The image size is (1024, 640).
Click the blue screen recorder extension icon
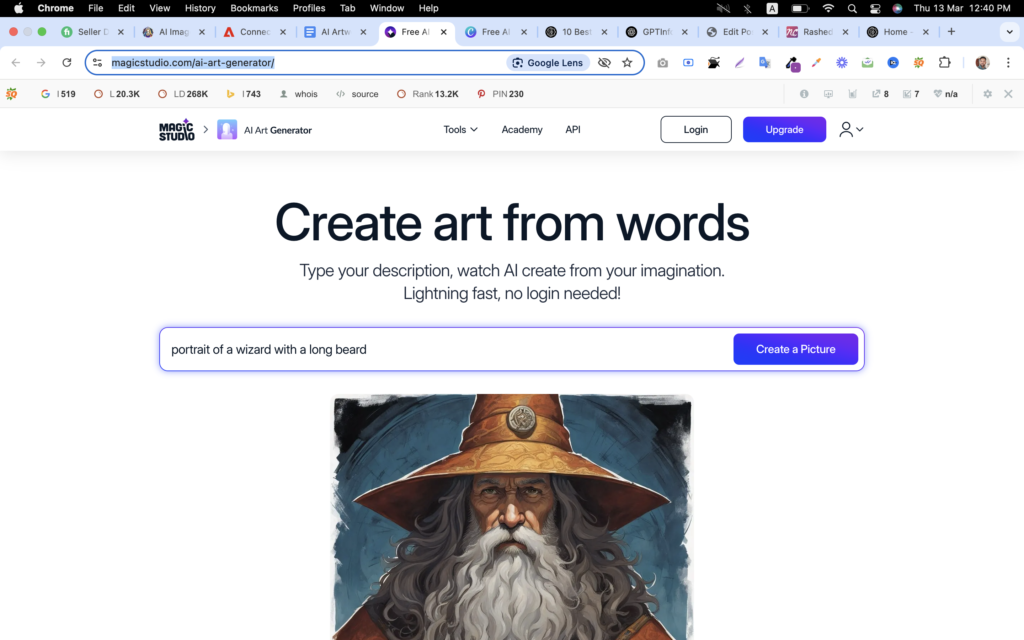tap(688, 63)
